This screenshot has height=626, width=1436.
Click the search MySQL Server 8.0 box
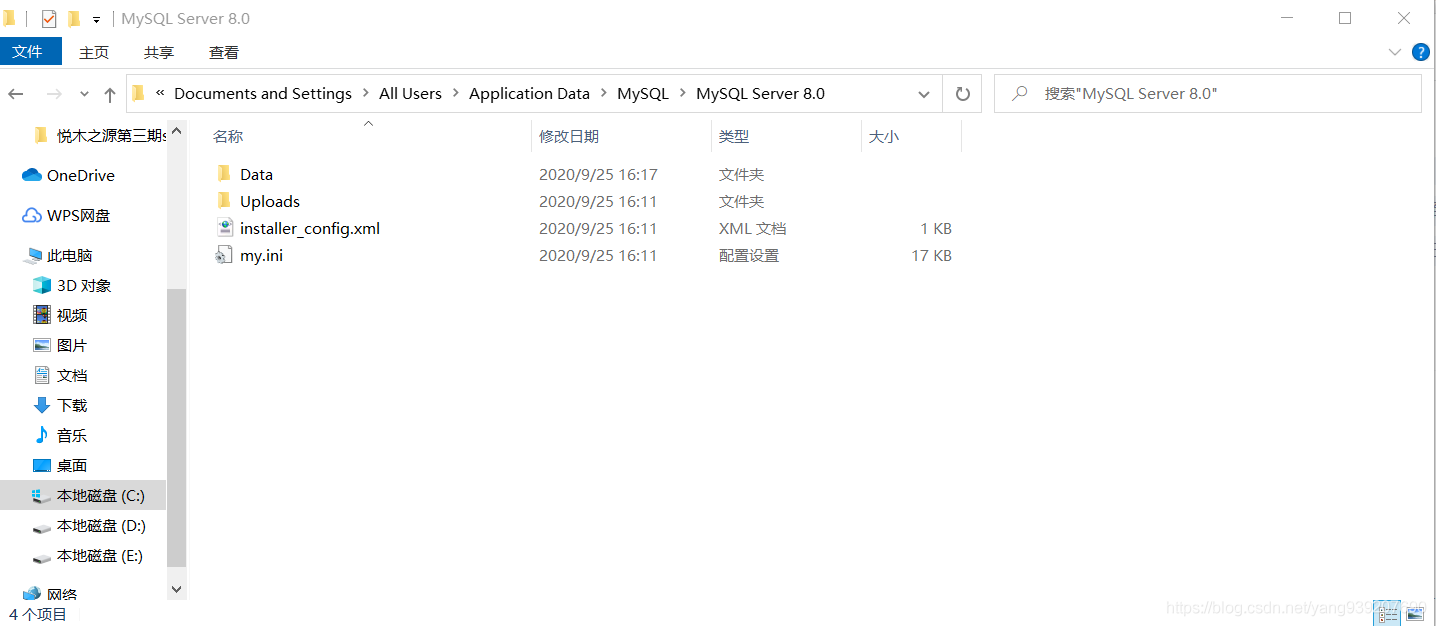pyautogui.click(x=1208, y=94)
